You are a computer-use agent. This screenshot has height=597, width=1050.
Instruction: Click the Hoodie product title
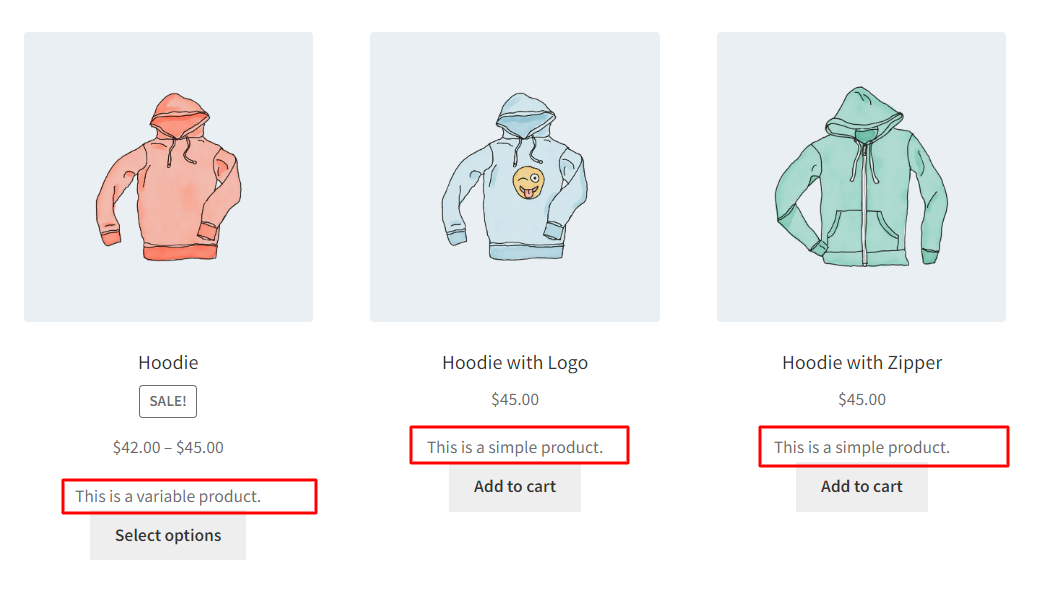tap(167, 362)
